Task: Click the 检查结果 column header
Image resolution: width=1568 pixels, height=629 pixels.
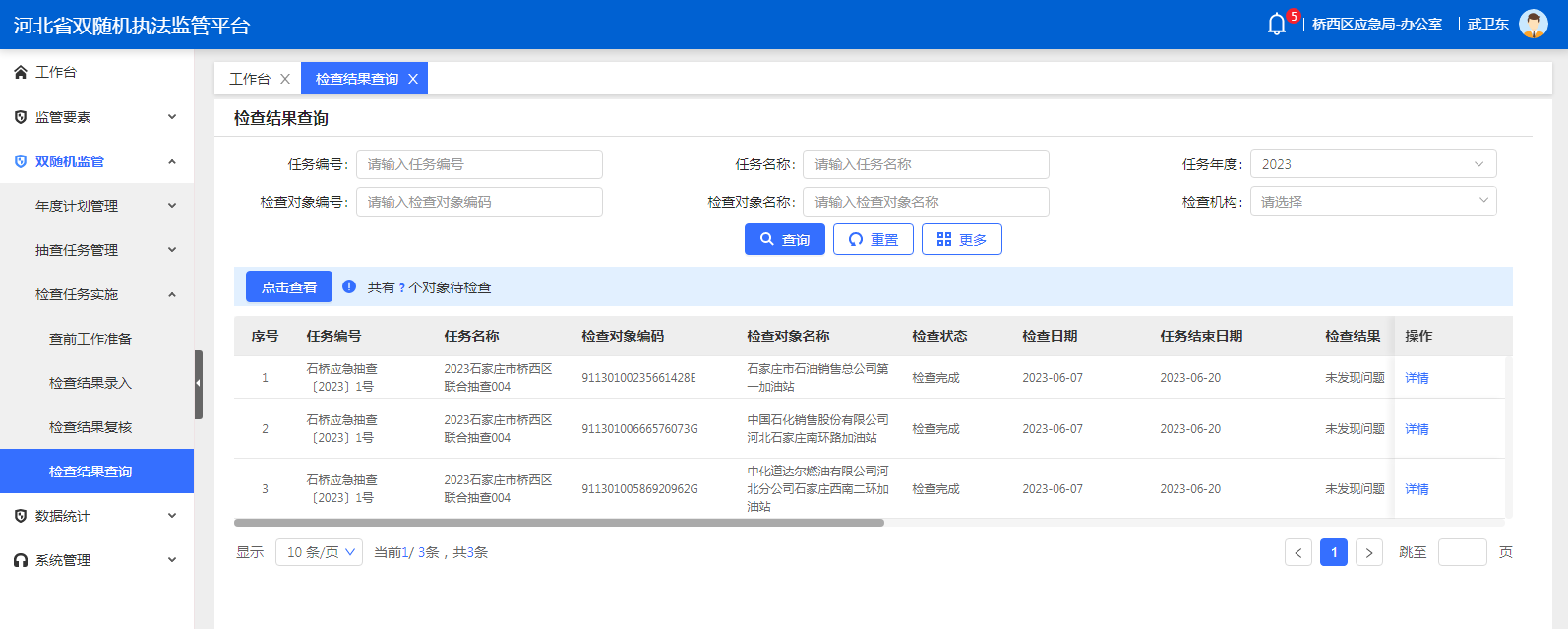Action: tap(1353, 336)
